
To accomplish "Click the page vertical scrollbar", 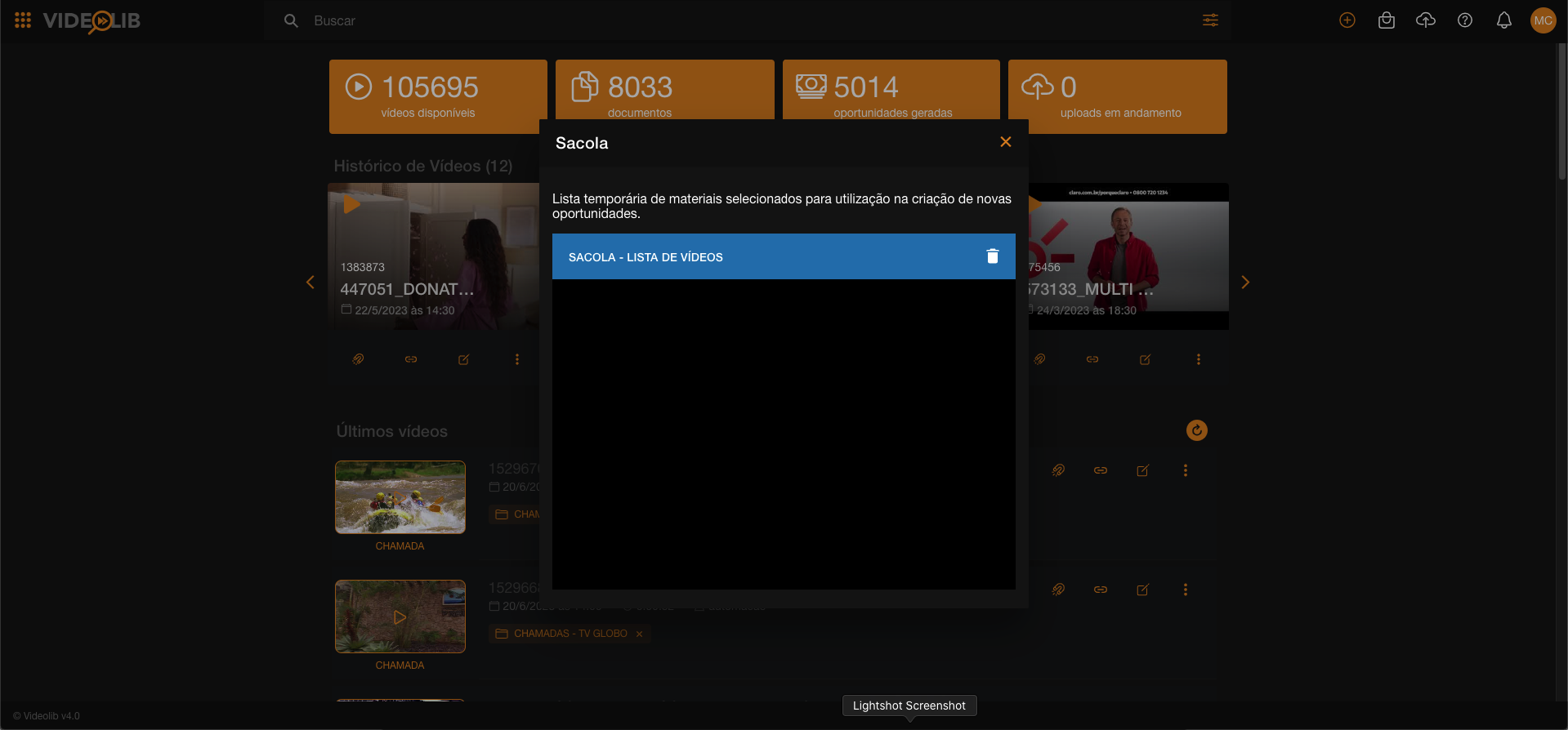I will 1561,111.
